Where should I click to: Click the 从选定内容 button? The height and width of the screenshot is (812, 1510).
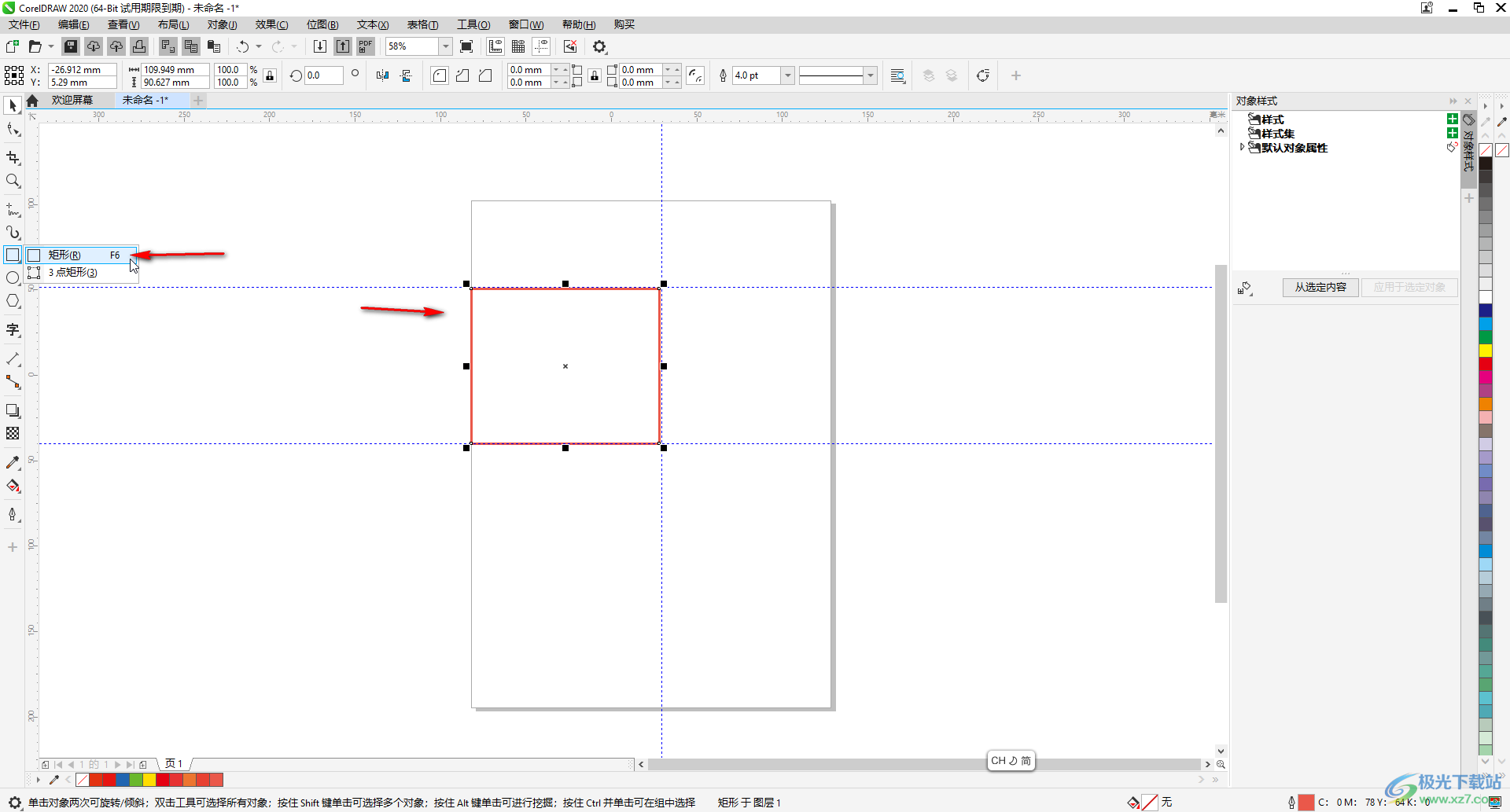tap(1320, 287)
